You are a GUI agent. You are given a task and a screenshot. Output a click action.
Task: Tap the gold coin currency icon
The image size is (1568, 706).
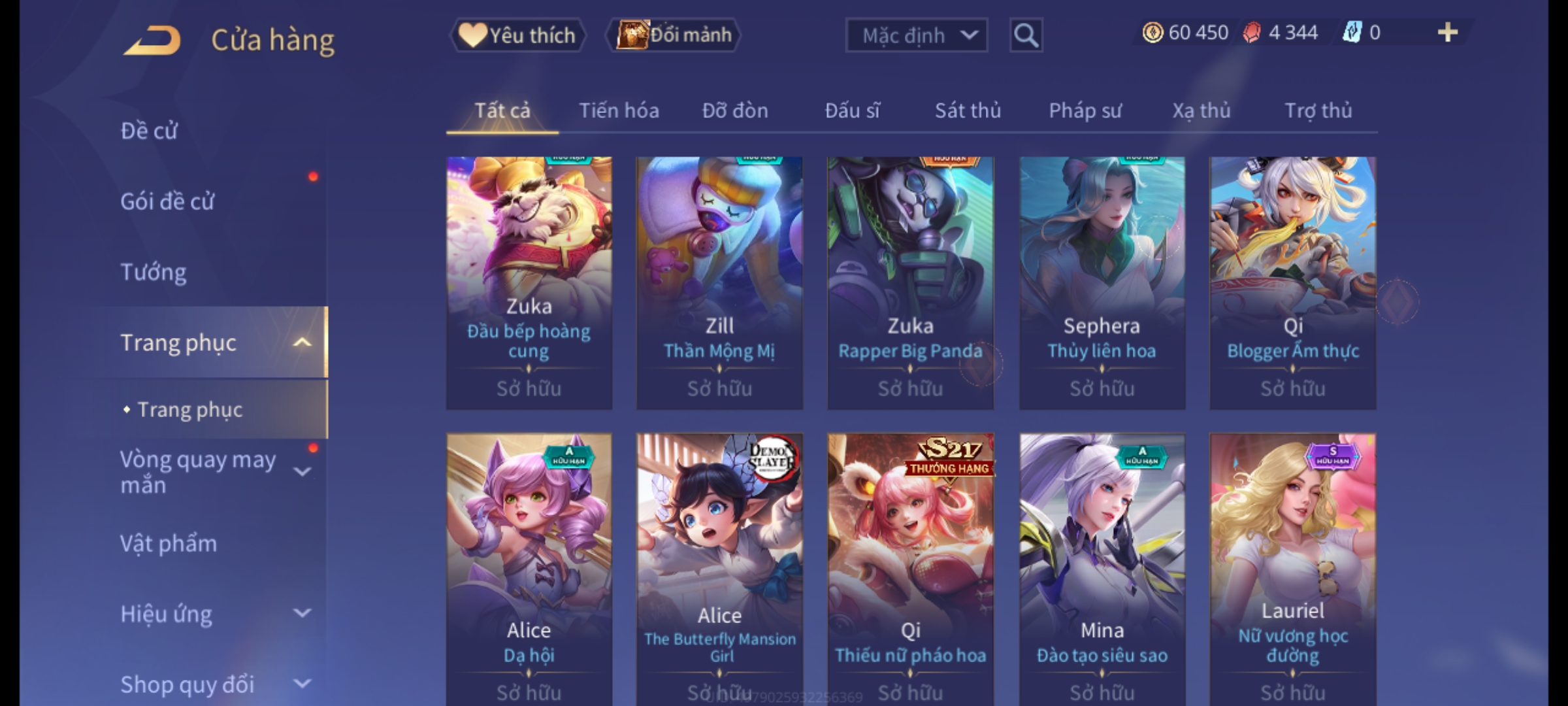point(1152,33)
